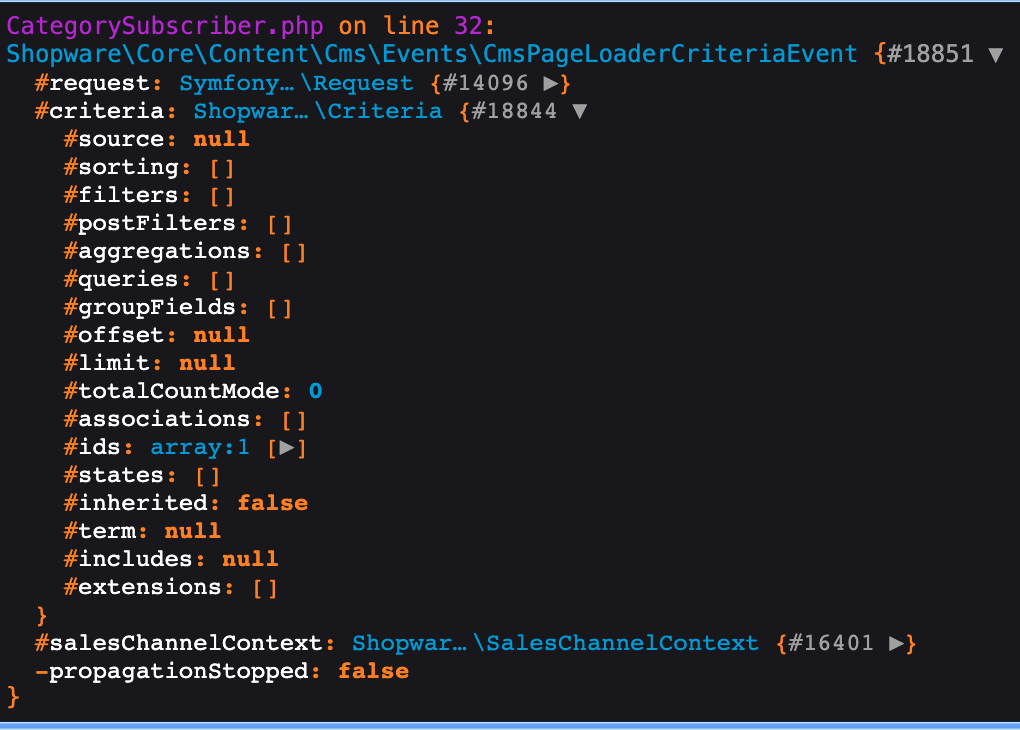Select the #associations property name
This screenshot has width=1020, height=730.
tap(157, 419)
